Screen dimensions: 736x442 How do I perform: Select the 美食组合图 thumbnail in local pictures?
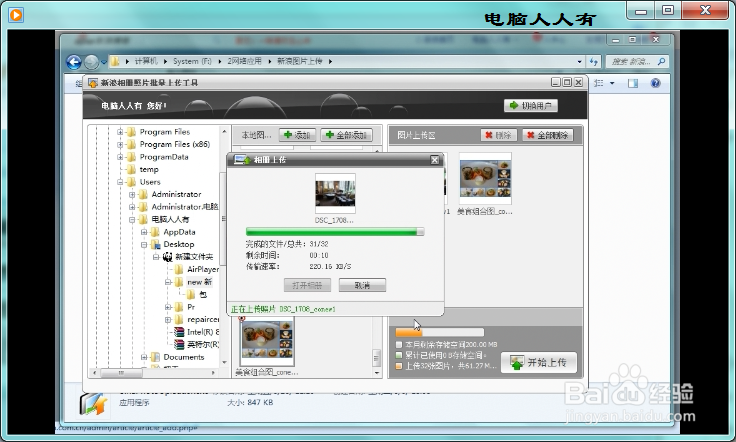coord(267,342)
